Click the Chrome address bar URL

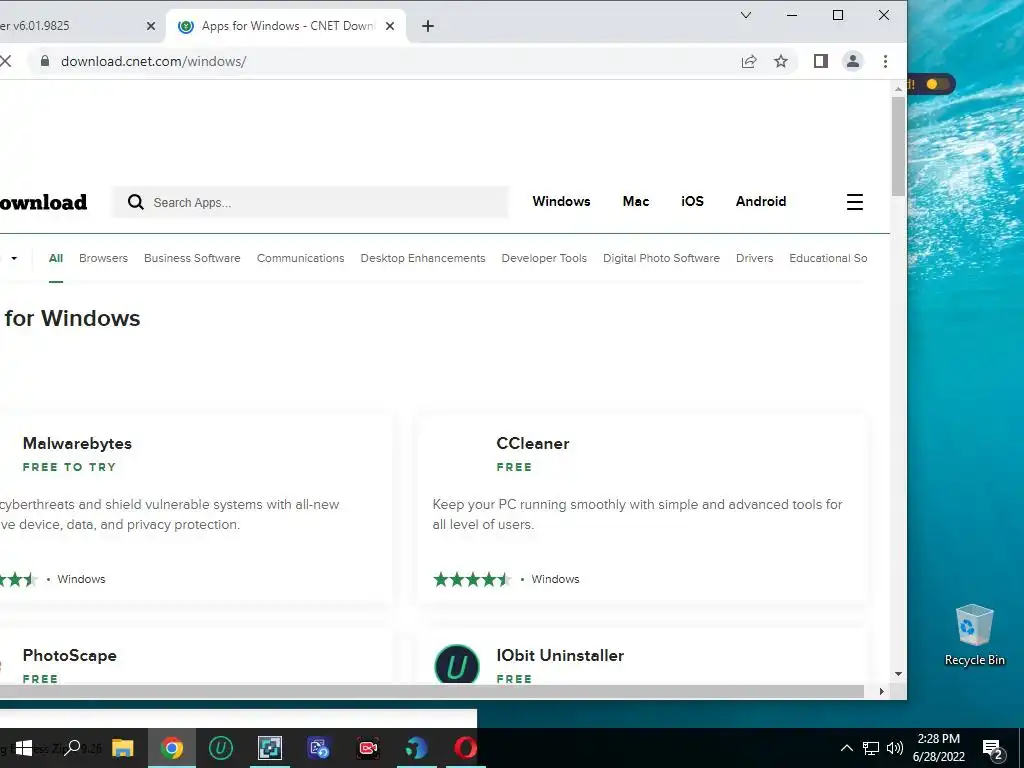coord(153,61)
